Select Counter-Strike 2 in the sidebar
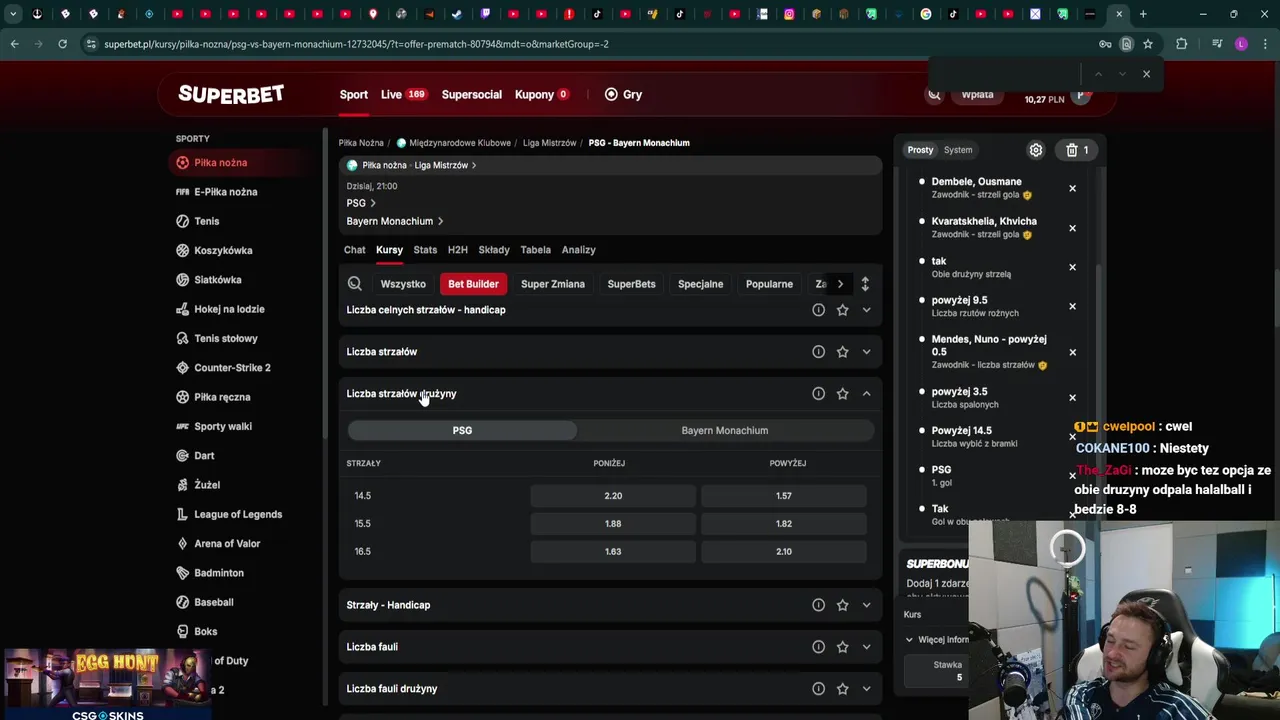 point(232,367)
